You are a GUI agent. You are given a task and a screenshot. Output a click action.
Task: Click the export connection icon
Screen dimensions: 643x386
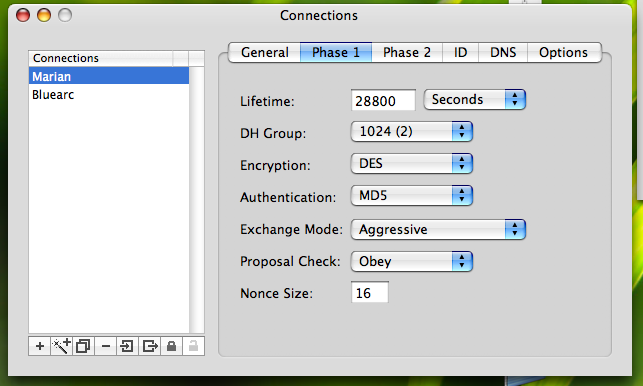[150, 346]
